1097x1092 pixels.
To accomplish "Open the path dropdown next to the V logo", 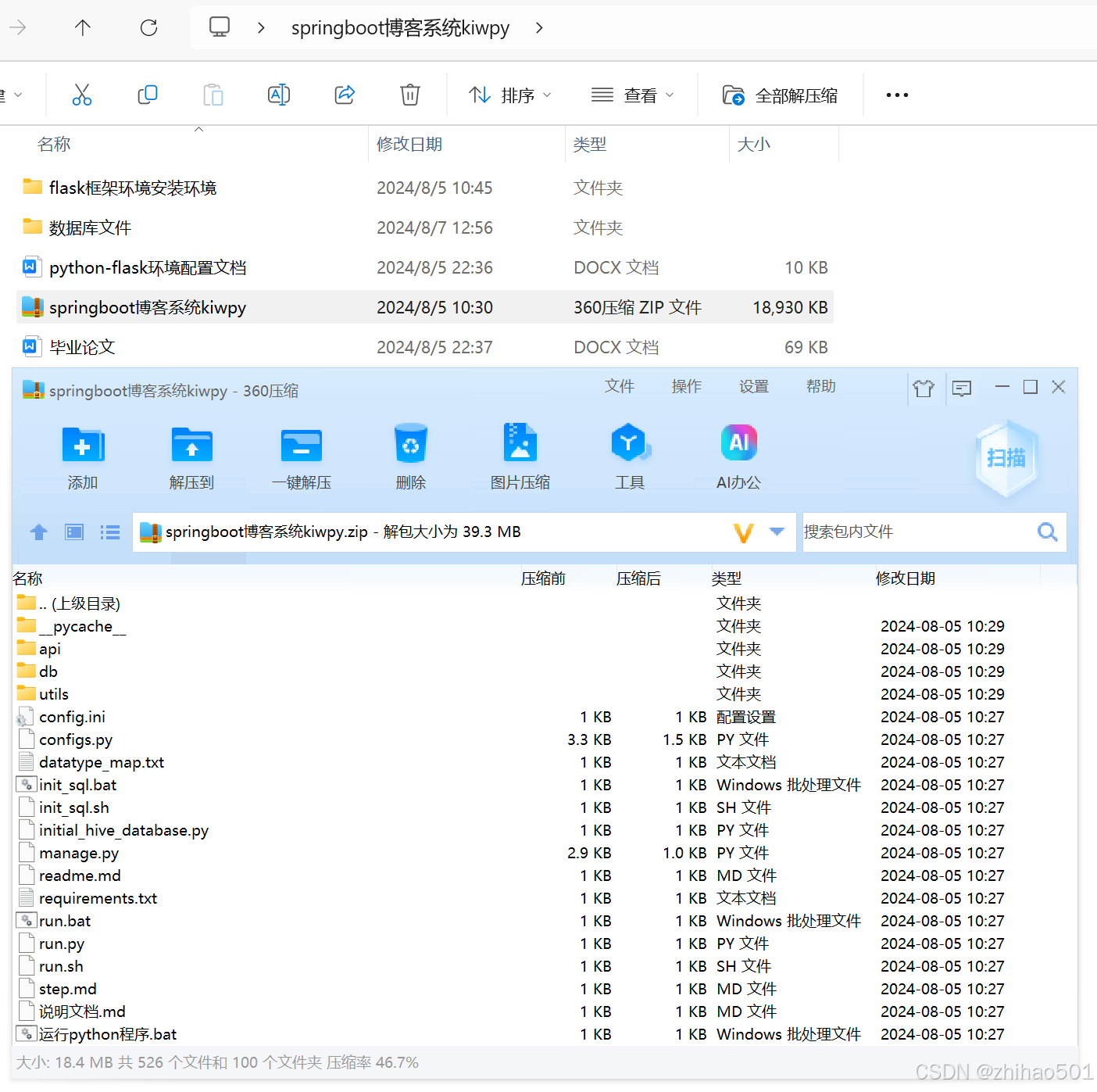I will click(777, 532).
